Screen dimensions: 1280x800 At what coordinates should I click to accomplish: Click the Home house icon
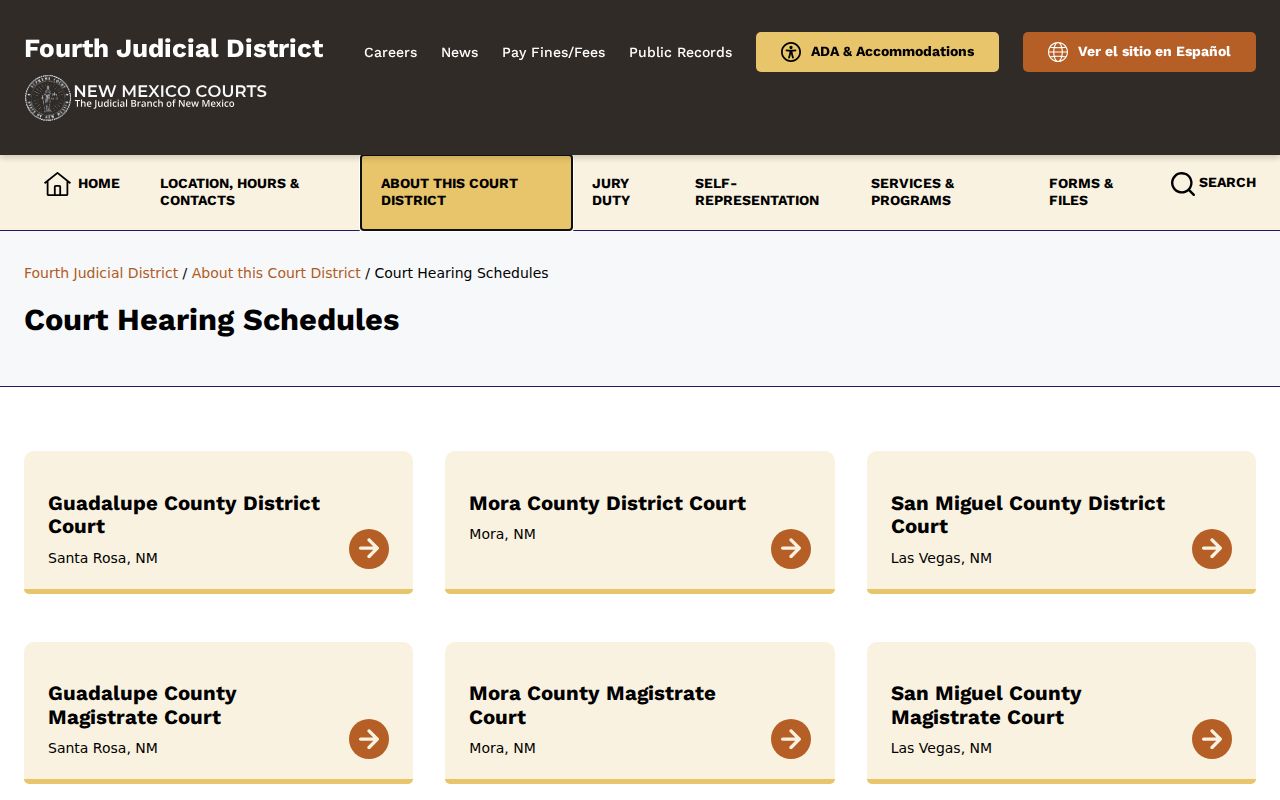click(57, 184)
